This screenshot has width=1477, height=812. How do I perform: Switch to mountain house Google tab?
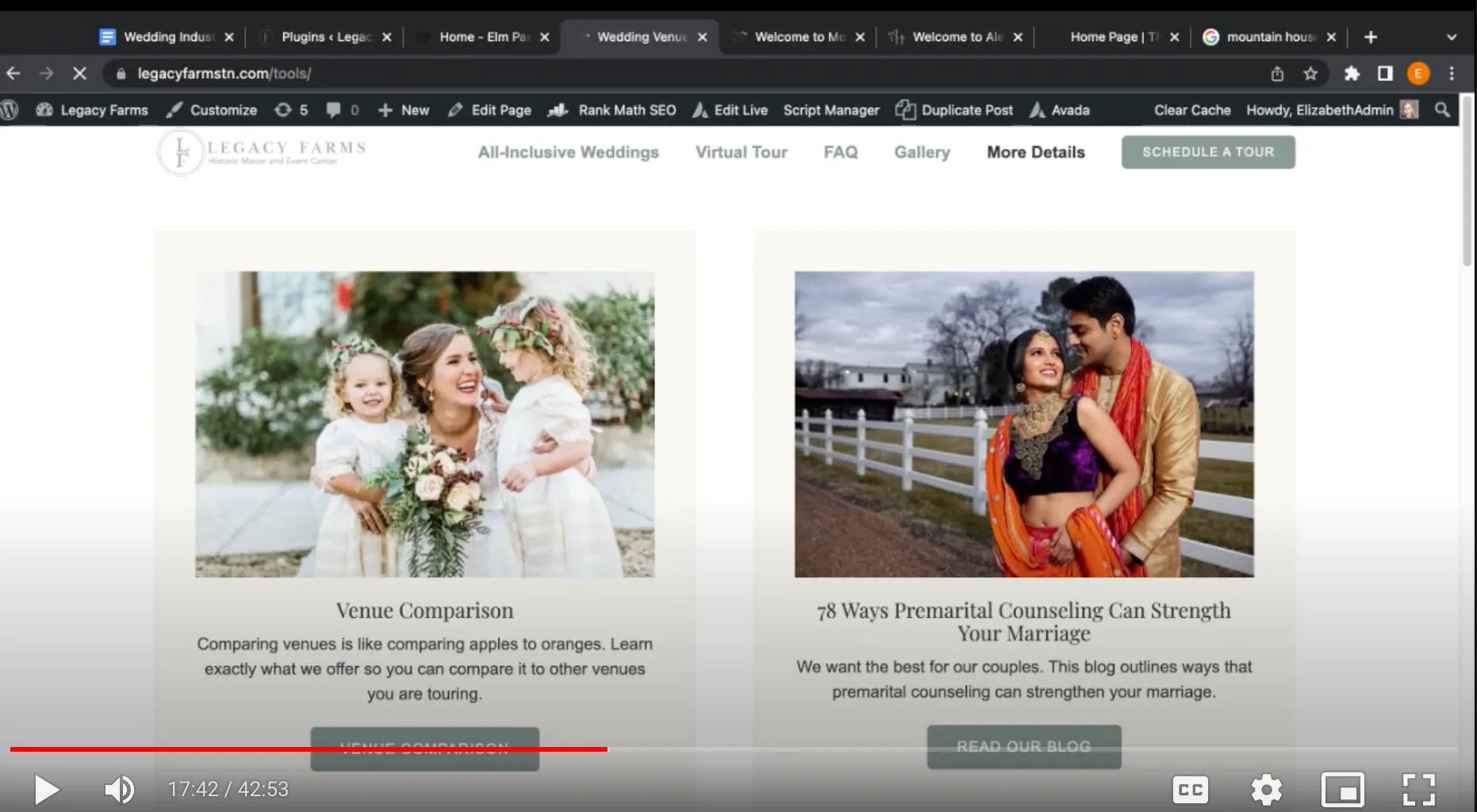(x=1269, y=37)
